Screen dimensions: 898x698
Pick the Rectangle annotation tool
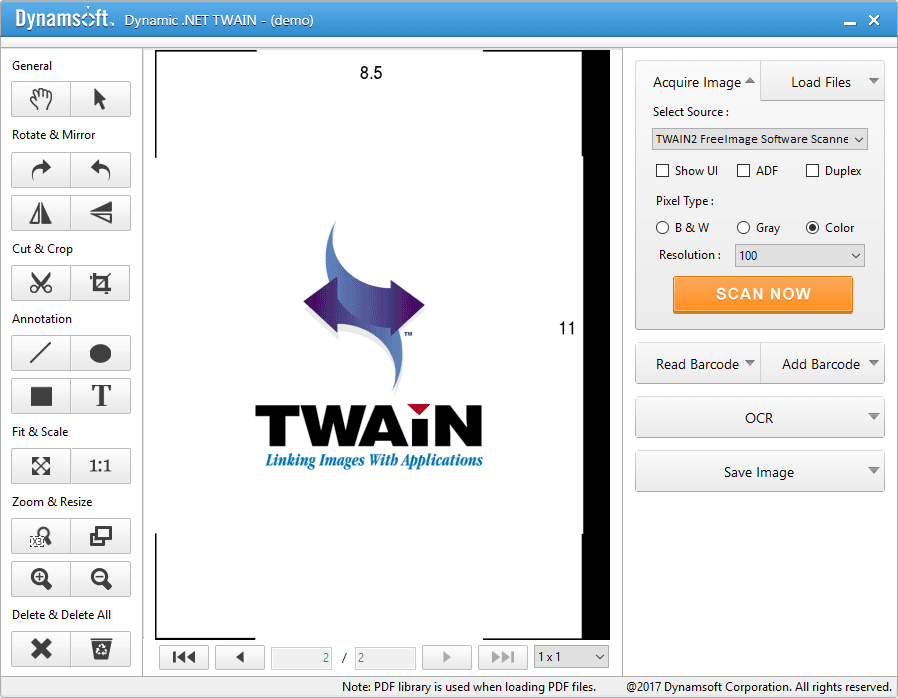(41, 396)
